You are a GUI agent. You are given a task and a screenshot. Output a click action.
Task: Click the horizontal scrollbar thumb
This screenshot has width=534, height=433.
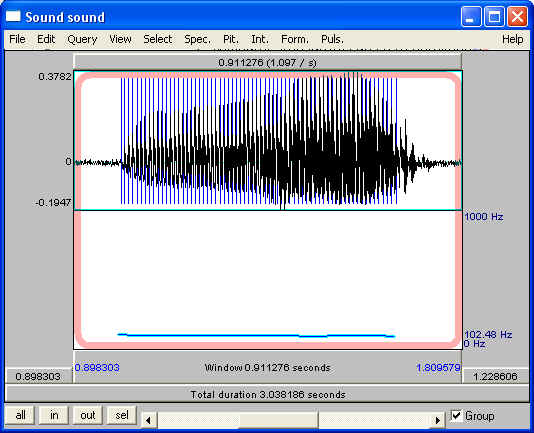point(279,420)
